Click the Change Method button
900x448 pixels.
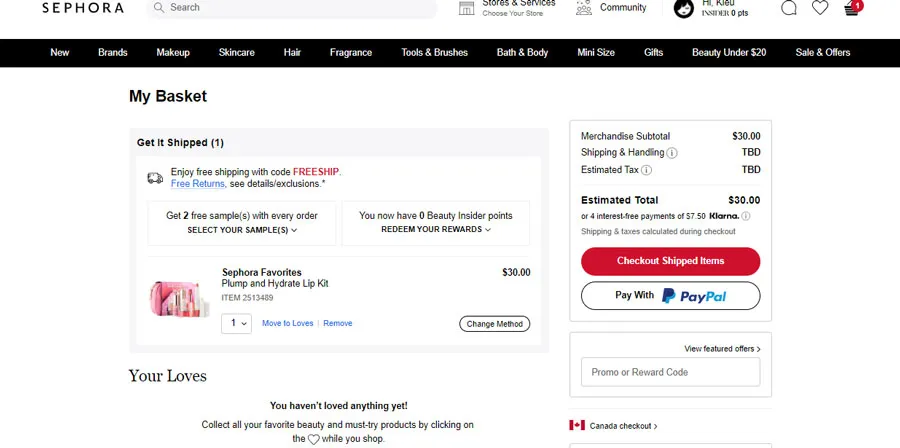click(x=495, y=324)
